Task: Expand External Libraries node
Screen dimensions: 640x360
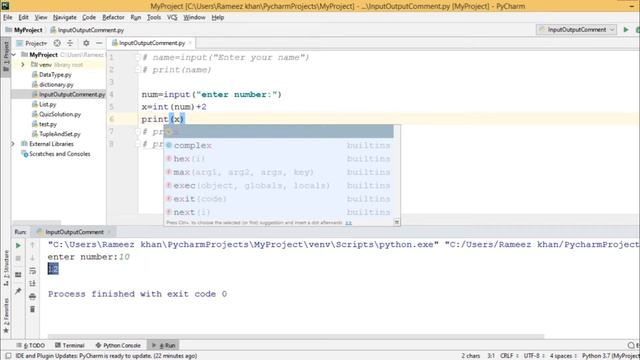Action: [x=13, y=144]
